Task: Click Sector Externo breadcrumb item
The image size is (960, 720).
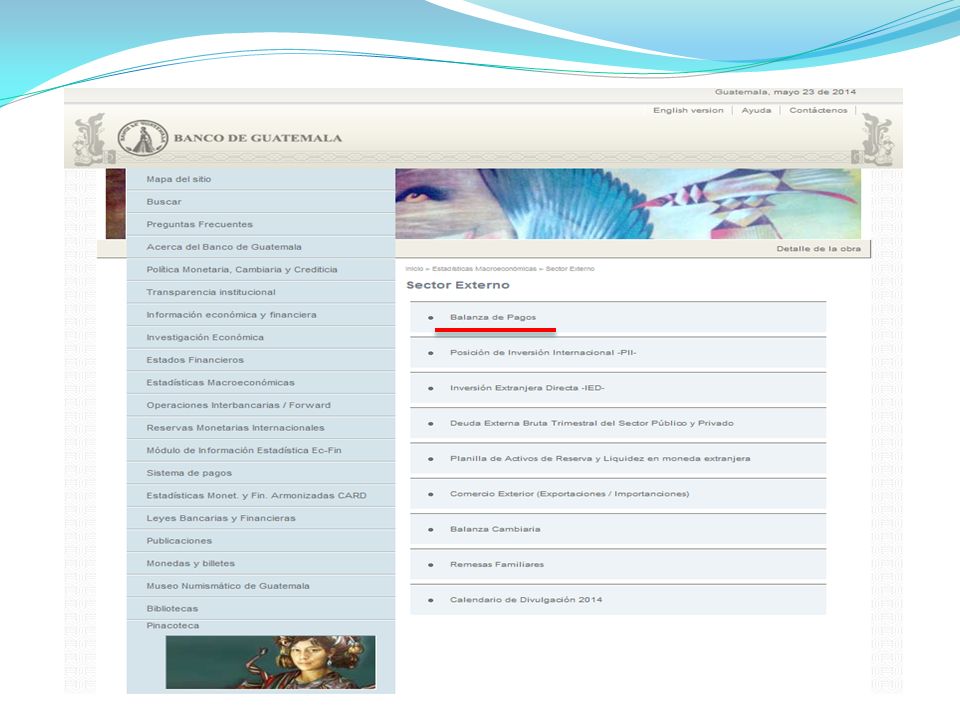Action: 570,269
